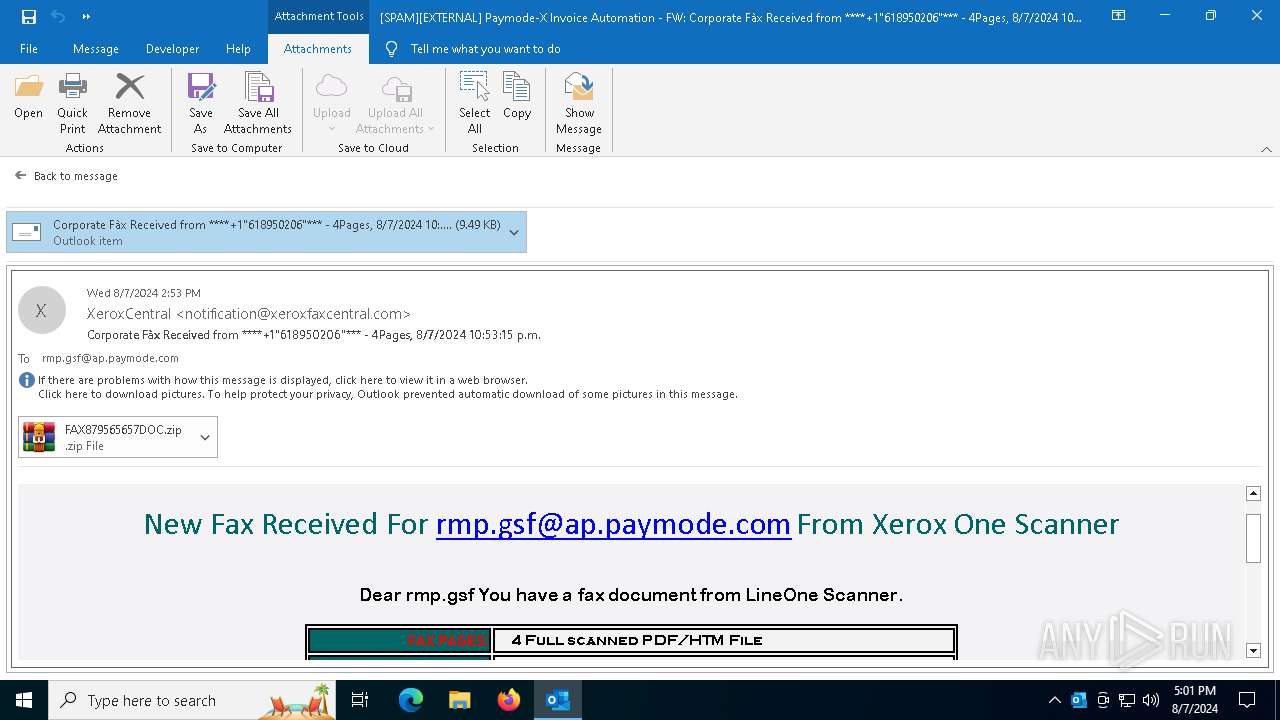Save attachment with Save As
The image size is (1280, 720).
(201, 103)
